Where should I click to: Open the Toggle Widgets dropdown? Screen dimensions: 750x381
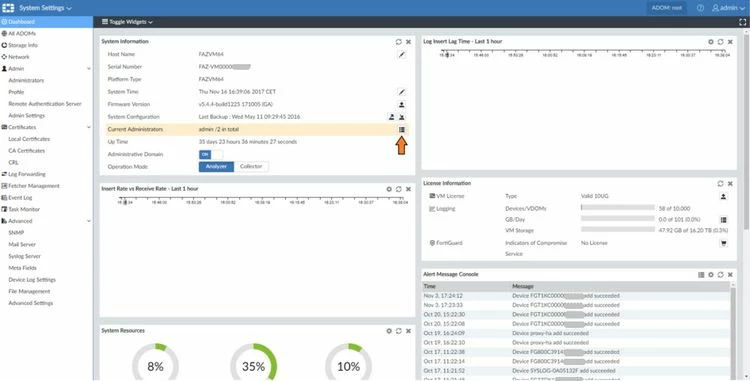pyautogui.click(x=127, y=22)
